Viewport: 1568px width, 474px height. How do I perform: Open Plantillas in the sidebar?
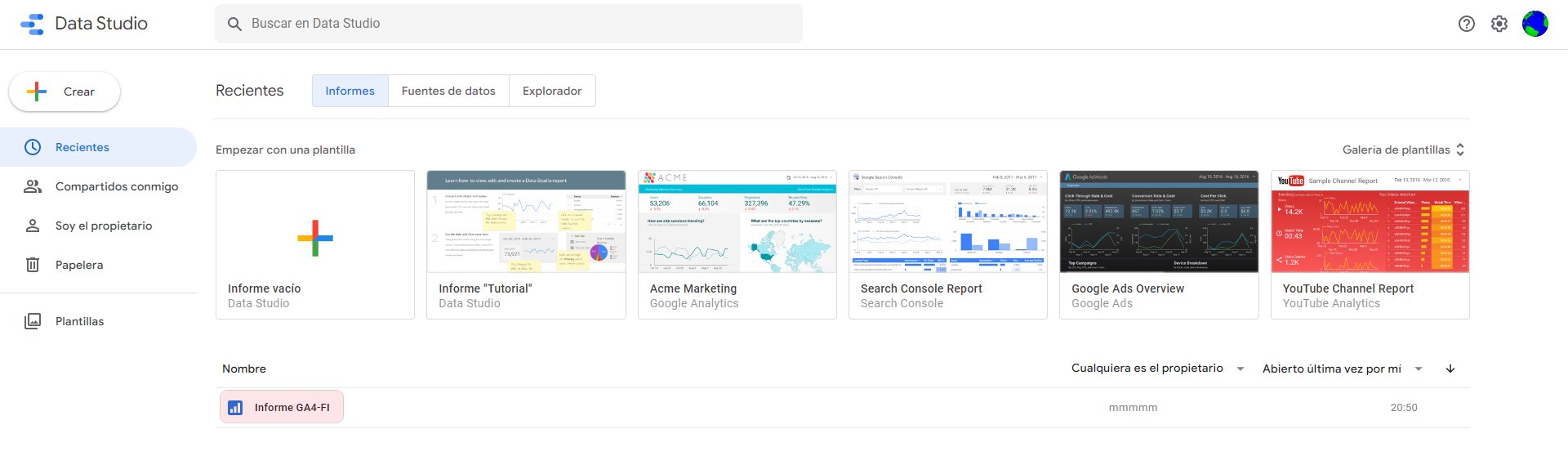point(98,321)
